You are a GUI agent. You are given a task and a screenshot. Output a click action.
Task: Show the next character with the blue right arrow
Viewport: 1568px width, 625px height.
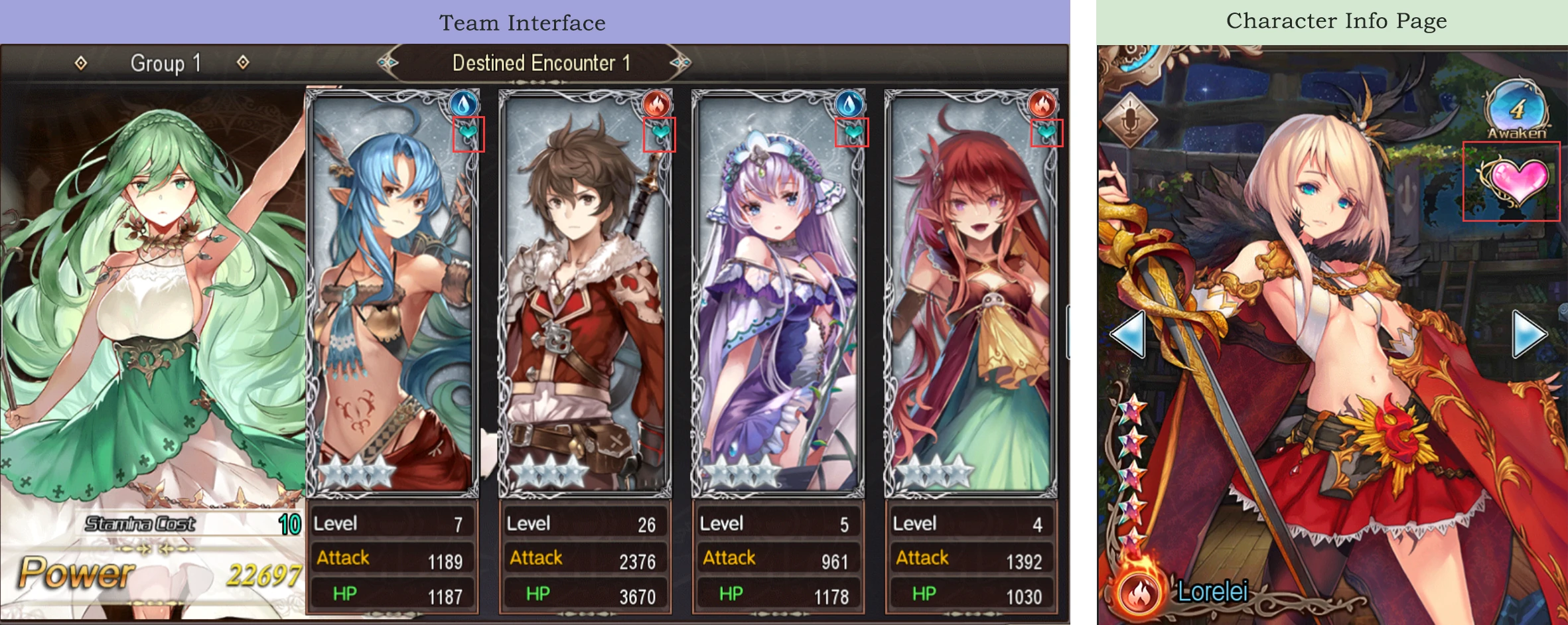[x=1530, y=334]
